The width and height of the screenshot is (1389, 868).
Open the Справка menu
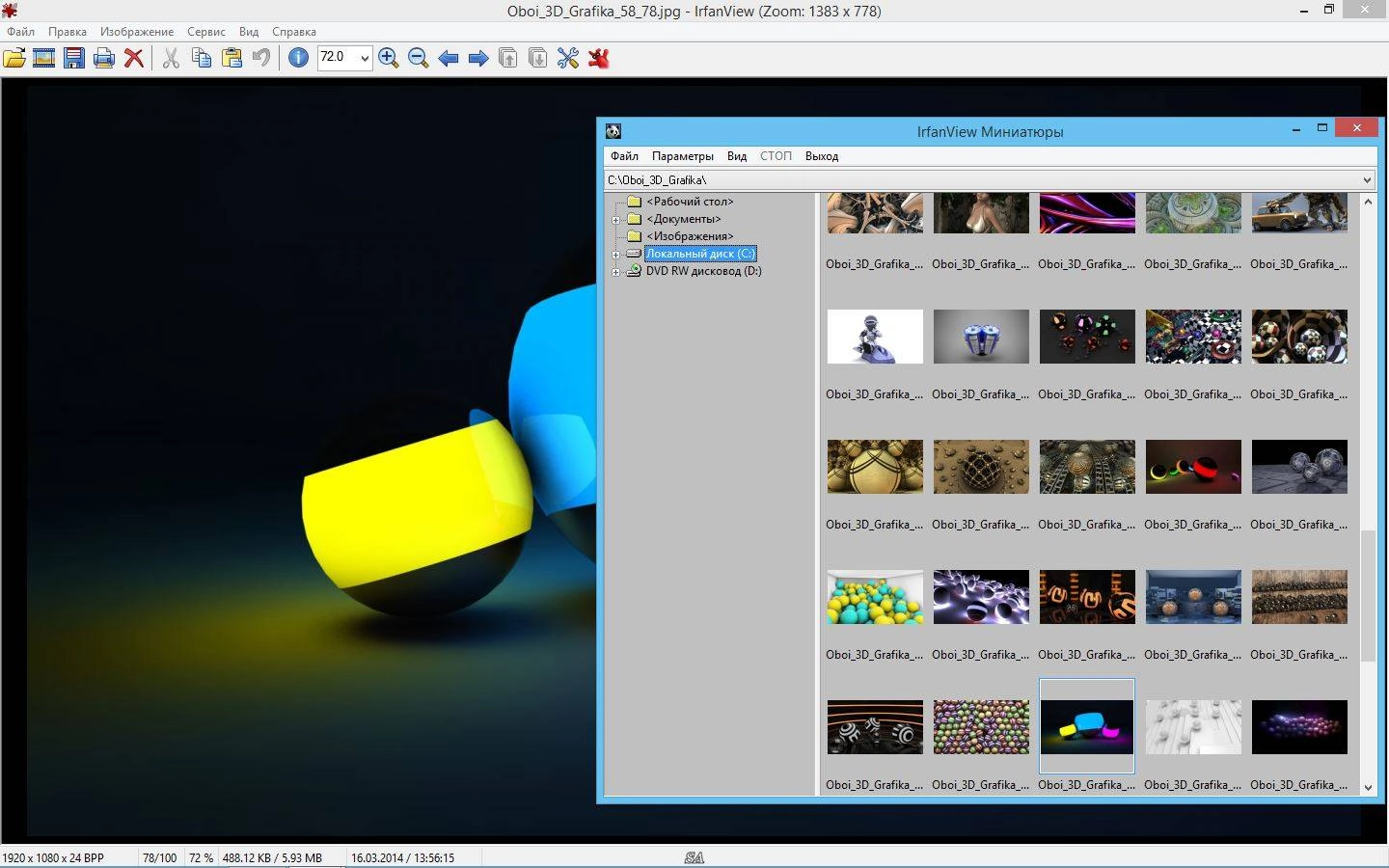coord(294,31)
